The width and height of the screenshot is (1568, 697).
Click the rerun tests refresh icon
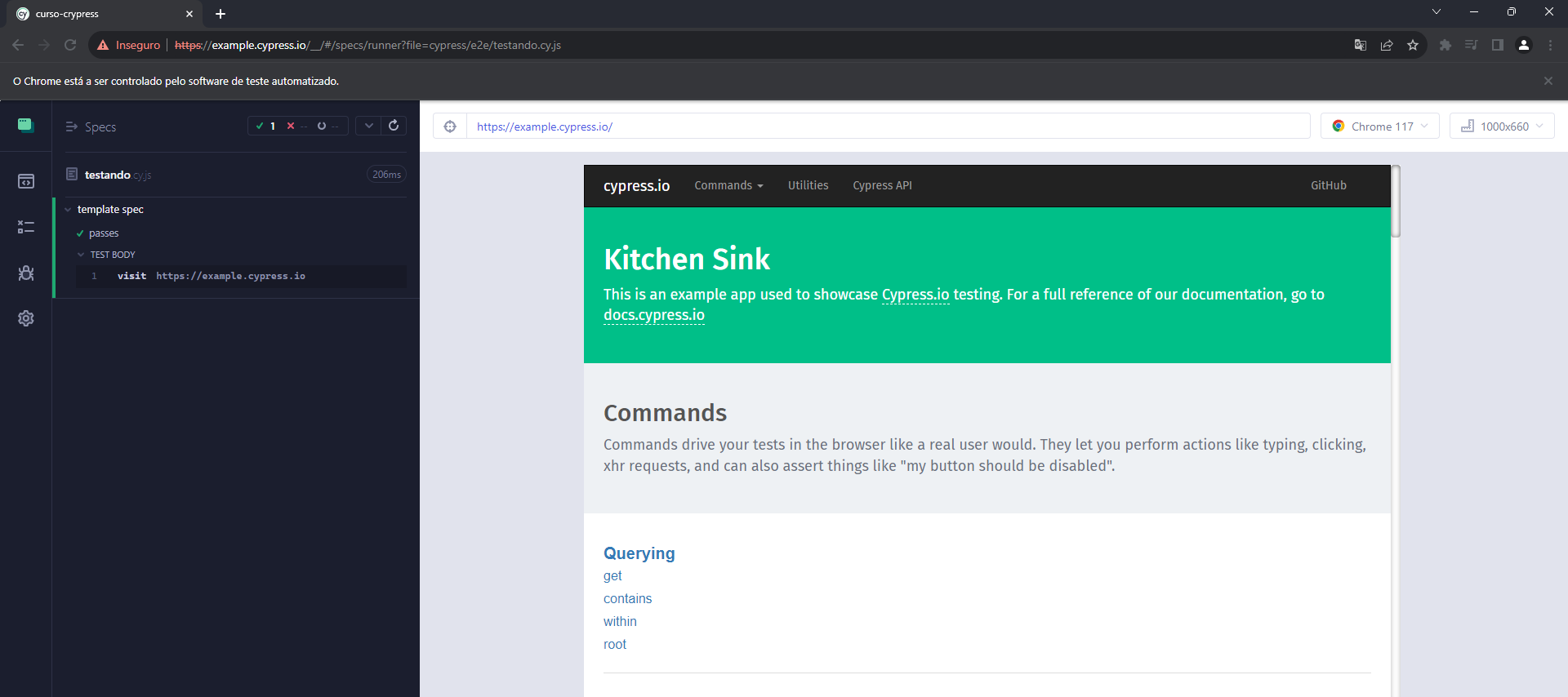coord(394,126)
